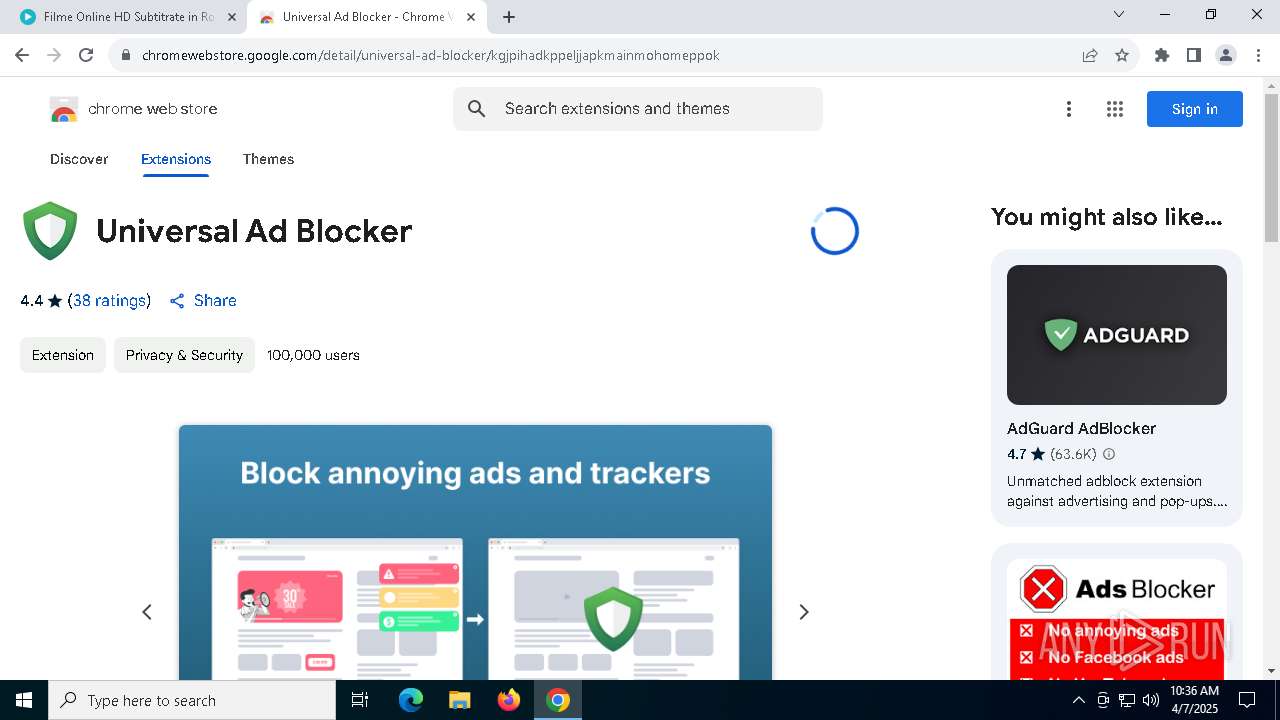This screenshot has width=1280, height=720.
Task: Open File Explorer from taskbar
Action: click(459, 700)
